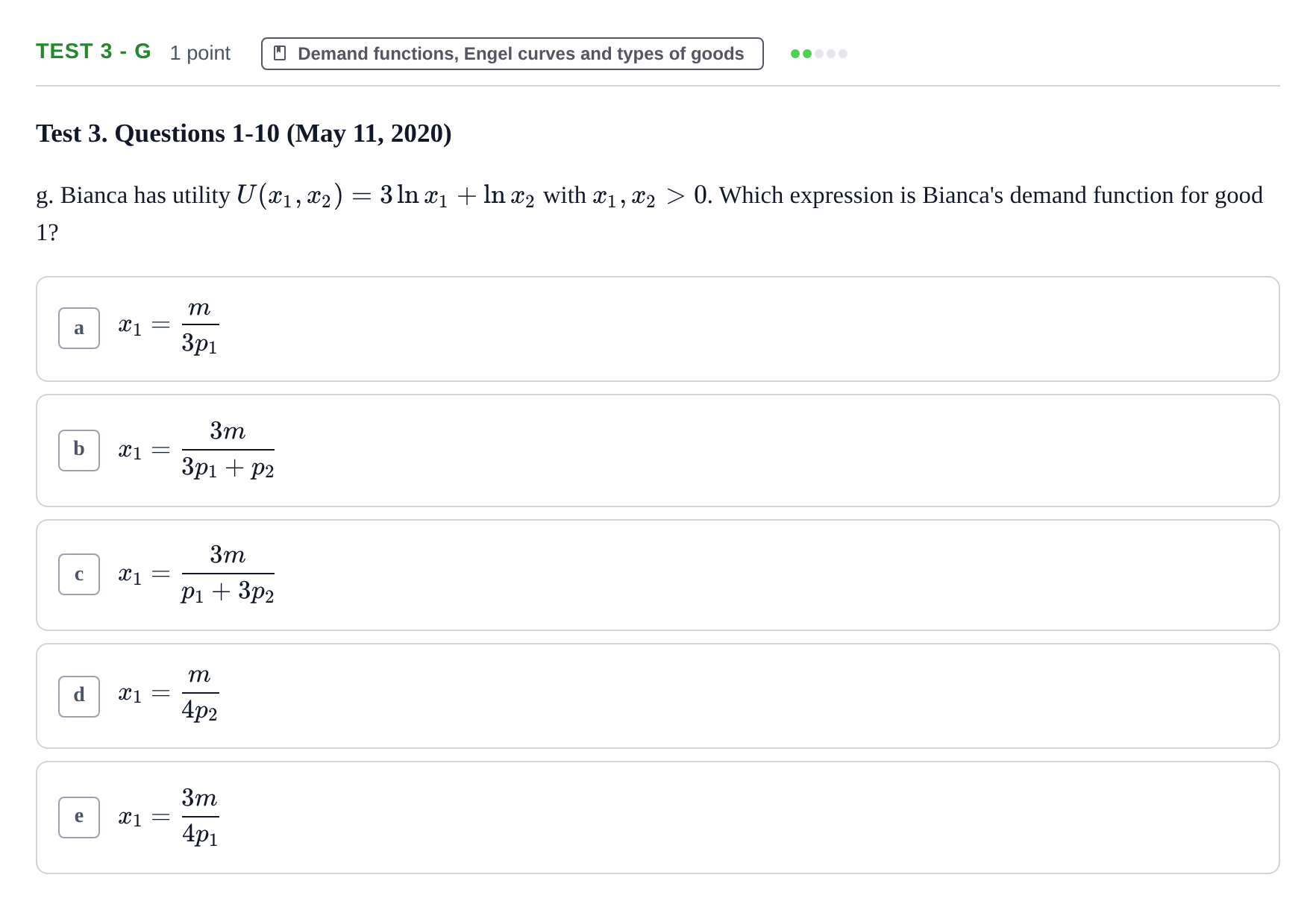Click the formula x1 = m/3p1
Viewport: 1316px width, 910px height.
(x=169, y=327)
